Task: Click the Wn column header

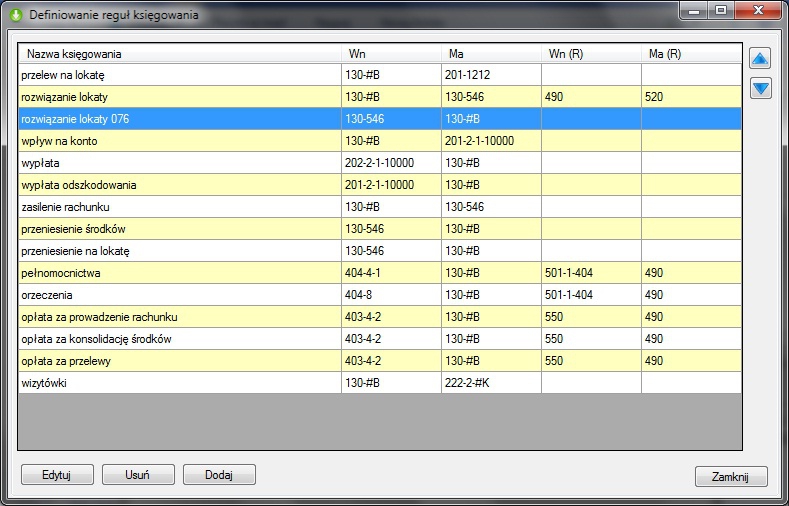Action: 391,54
